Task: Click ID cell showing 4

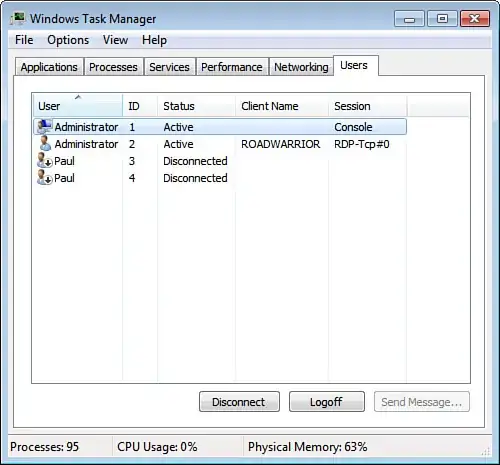Action: point(132,178)
